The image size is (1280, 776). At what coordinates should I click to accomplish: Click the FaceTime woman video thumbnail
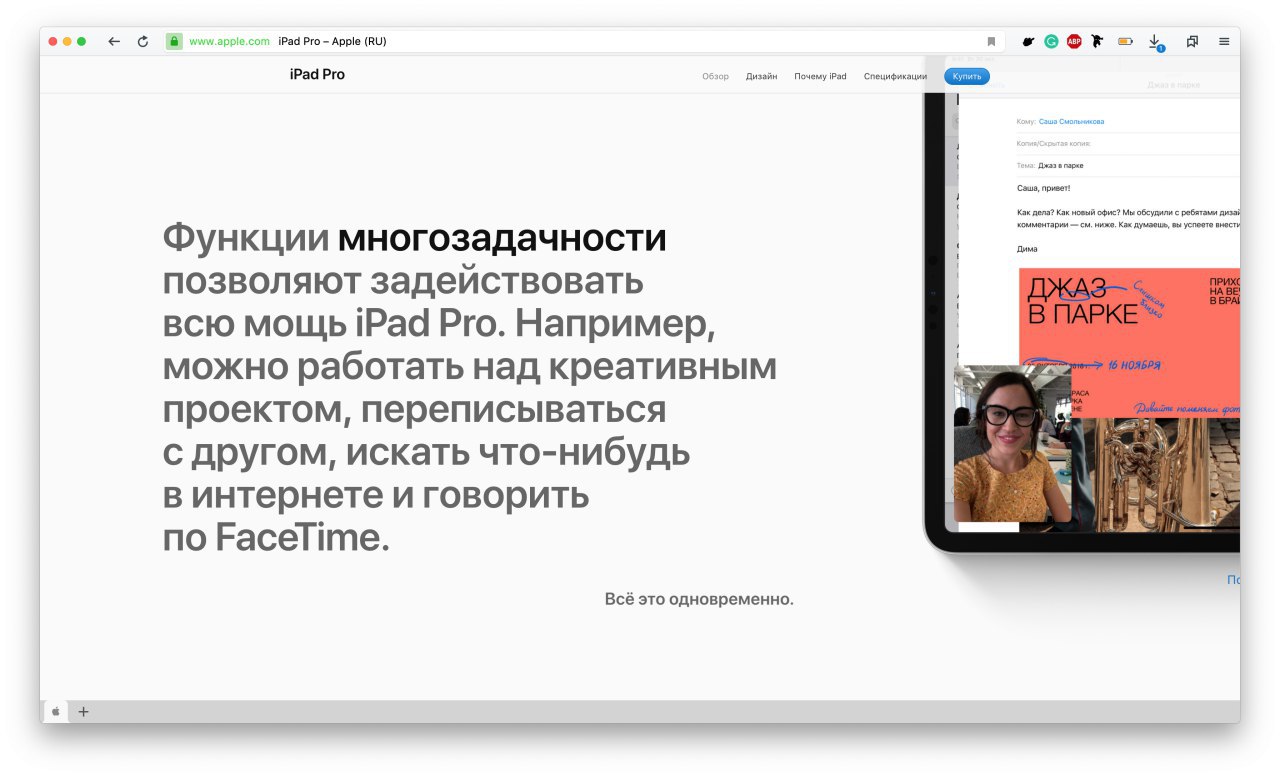point(1012,443)
